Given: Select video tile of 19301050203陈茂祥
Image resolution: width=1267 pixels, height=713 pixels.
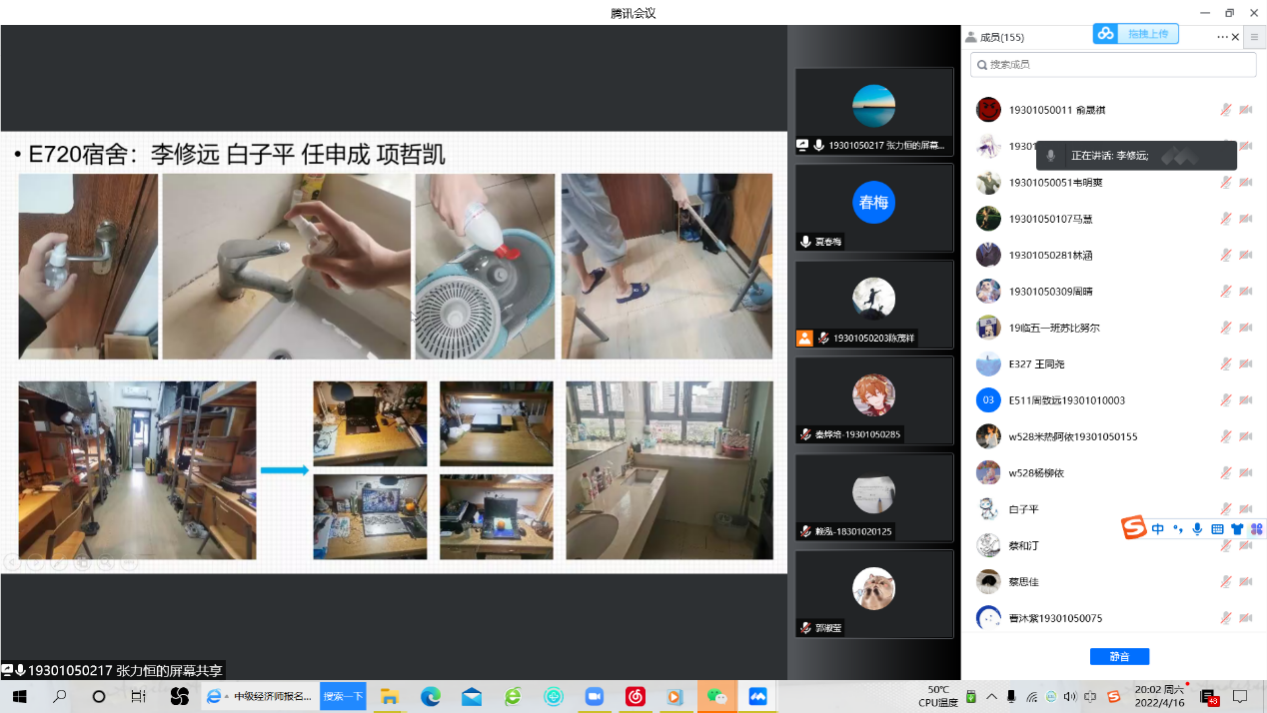Looking at the screenshot, I should tap(874, 304).
